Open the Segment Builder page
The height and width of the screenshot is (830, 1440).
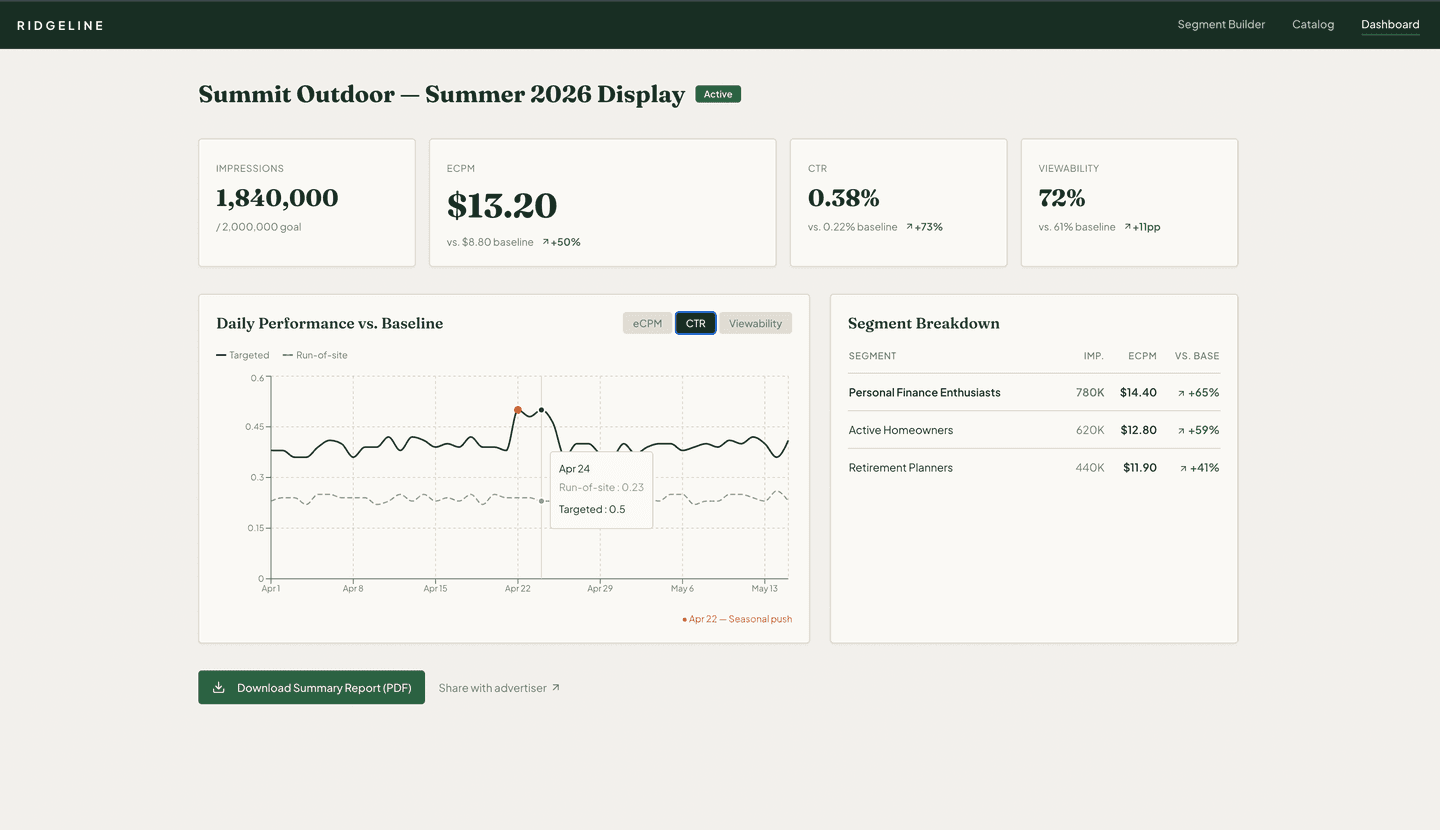[x=1221, y=24]
